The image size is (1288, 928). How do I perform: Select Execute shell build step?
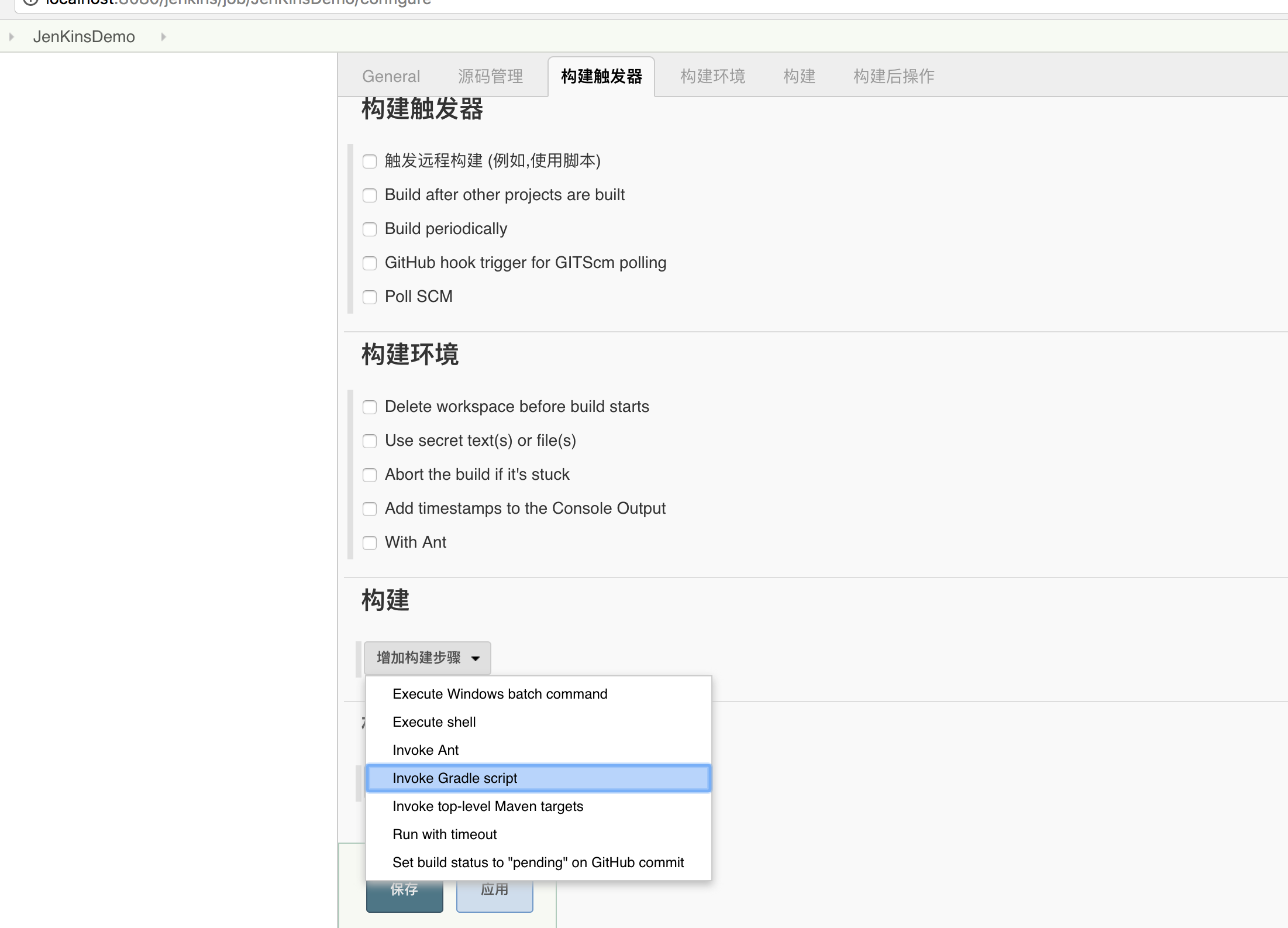pyautogui.click(x=434, y=722)
